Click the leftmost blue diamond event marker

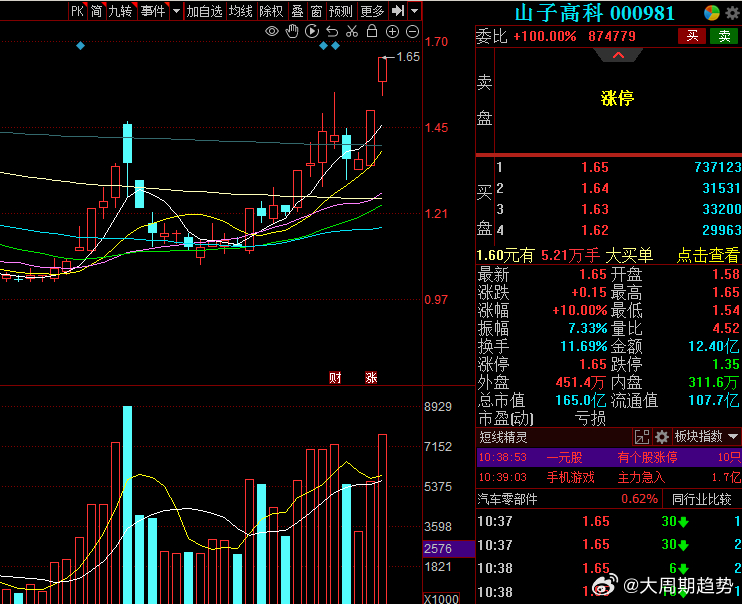click(80, 46)
